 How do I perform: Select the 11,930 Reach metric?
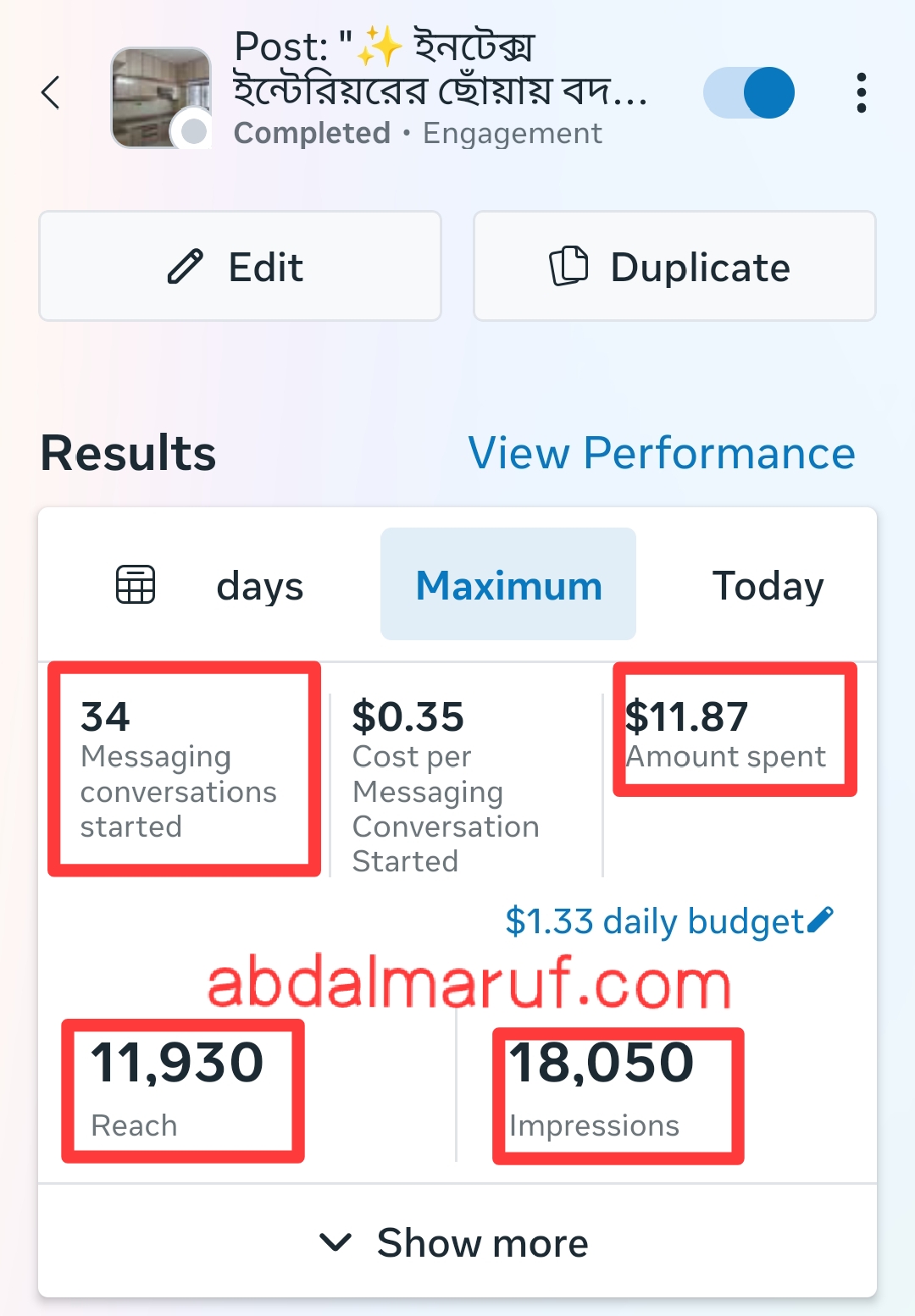[x=180, y=1089]
